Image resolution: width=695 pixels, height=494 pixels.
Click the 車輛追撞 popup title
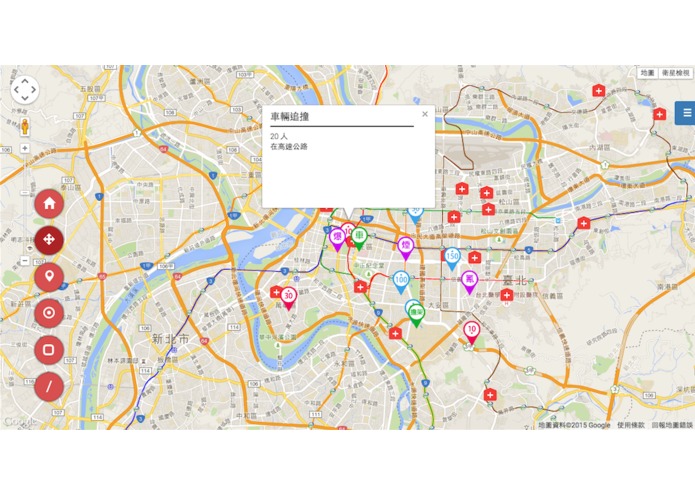(289, 117)
